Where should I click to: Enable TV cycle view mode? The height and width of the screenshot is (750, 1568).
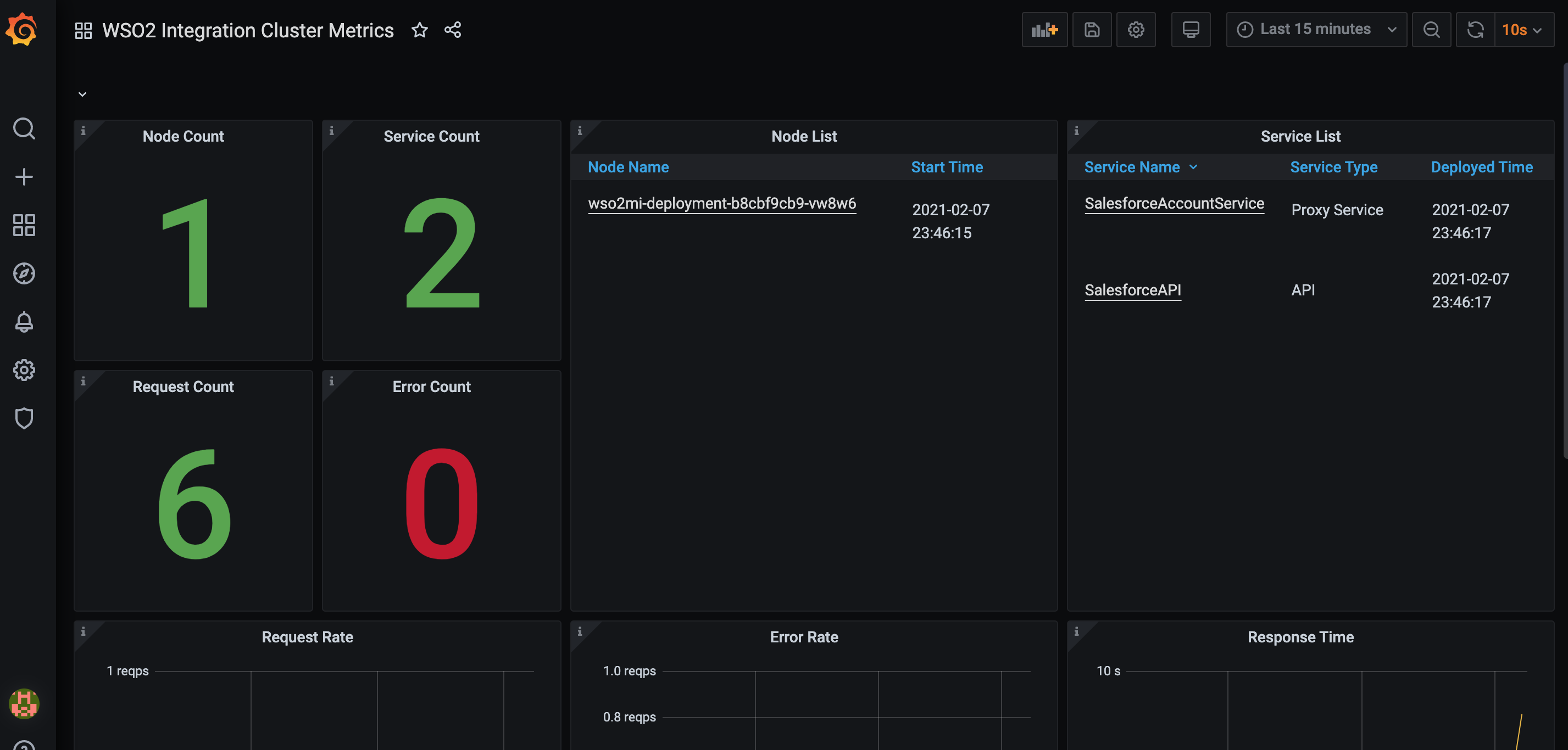[1191, 29]
